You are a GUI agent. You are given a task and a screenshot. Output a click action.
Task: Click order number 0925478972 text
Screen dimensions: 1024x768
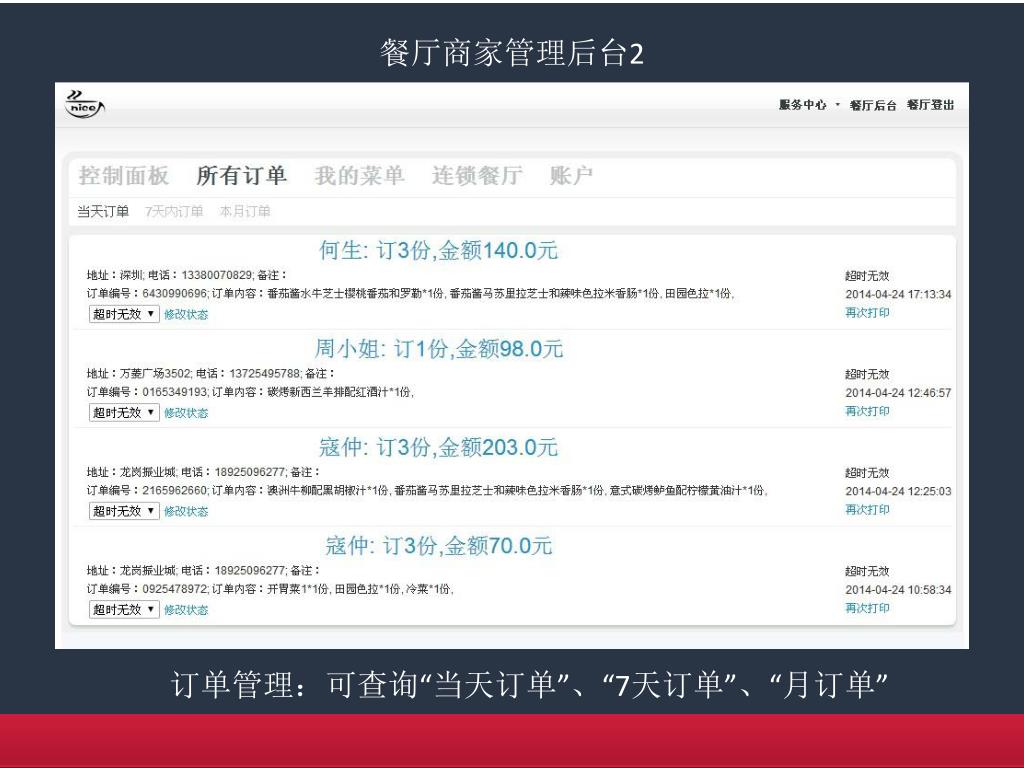(174, 589)
